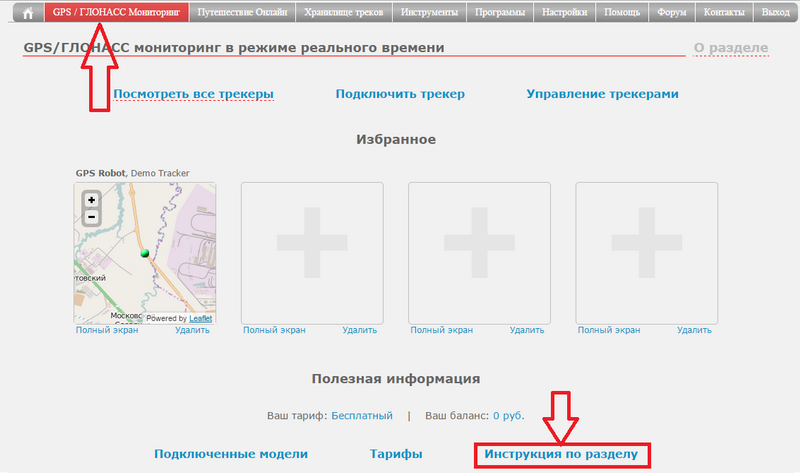Zoom in on the Demo Tracker map
Image resolution: width=800 pixels, height=473 pixels.
pyautogui.click(x=91, y=200)
